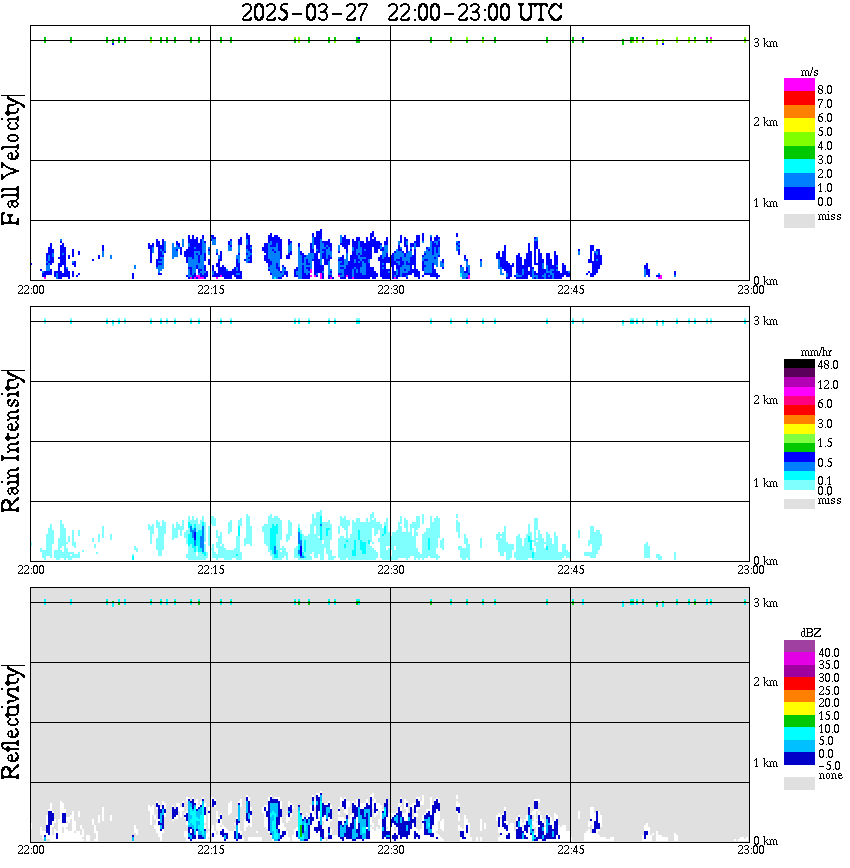
Task: Select red swatch in Rain Intensity legend
Action: point(799,410)
